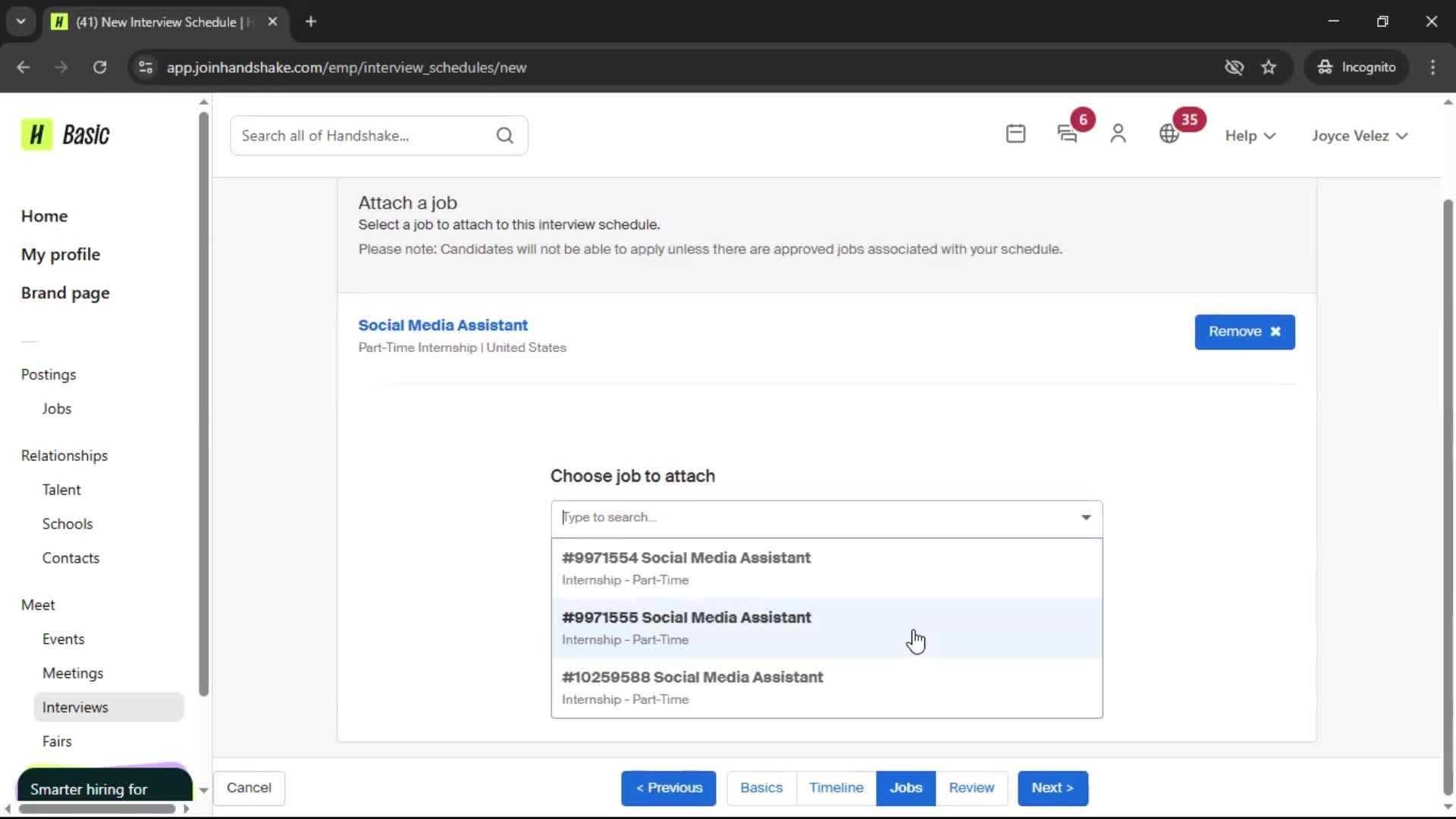The width and height of the screenshot is (1456, 819).
Task: Toggle the job dropdown arrow
Action: point(1086,517)
